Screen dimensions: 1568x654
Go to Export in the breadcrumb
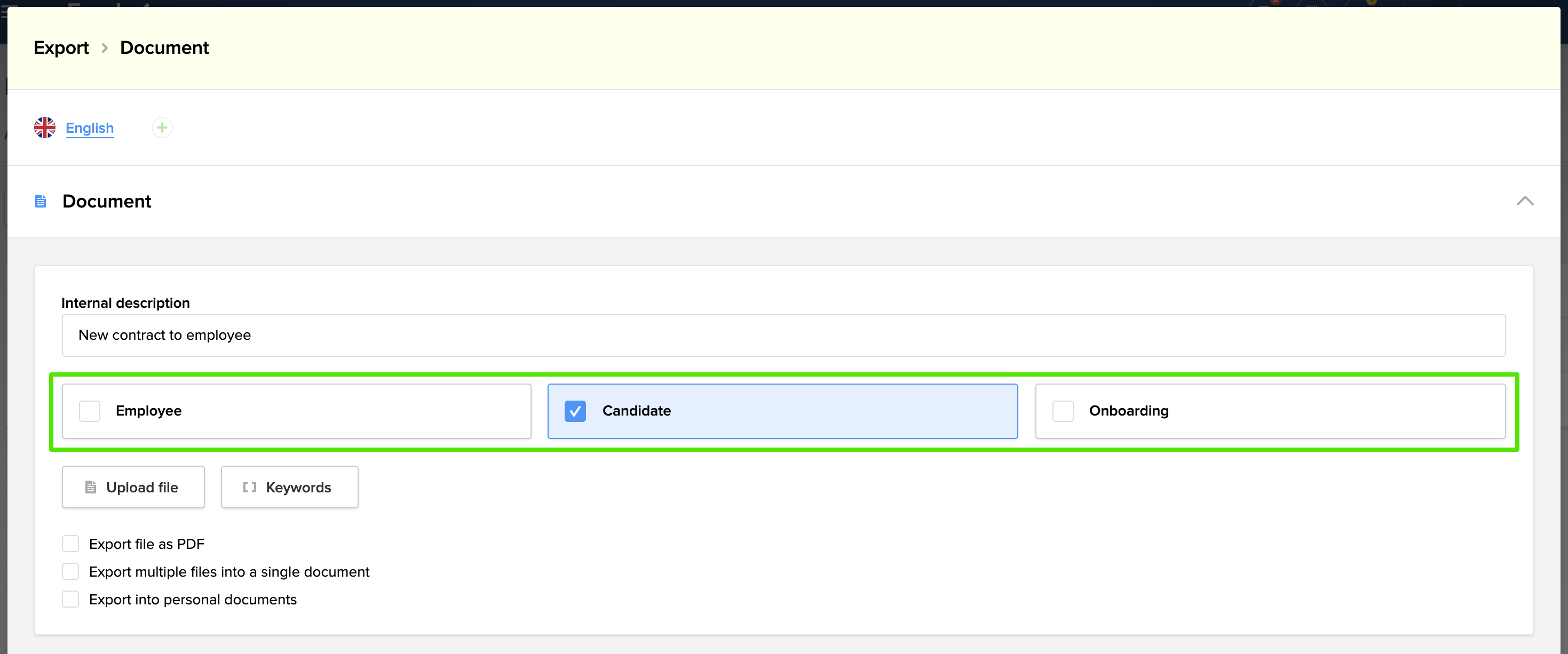pos(61,48)
